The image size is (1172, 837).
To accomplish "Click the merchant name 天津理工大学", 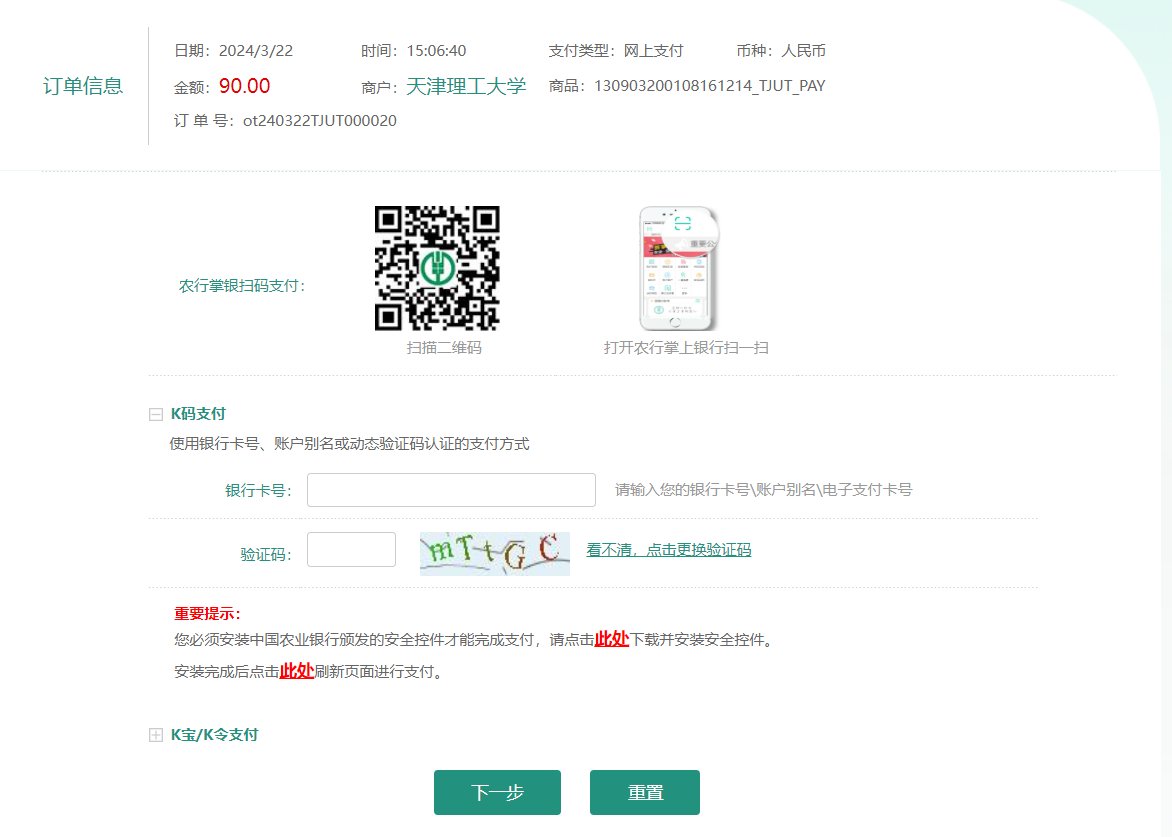I will (465, 86).
